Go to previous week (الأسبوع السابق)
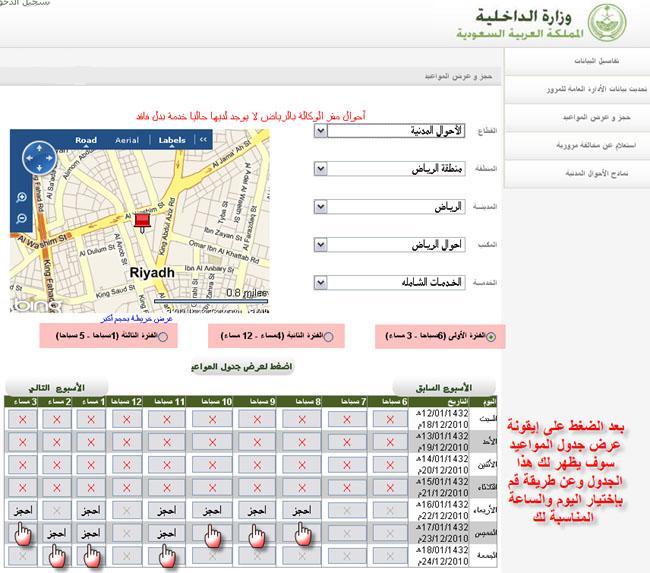 [444, 388]
